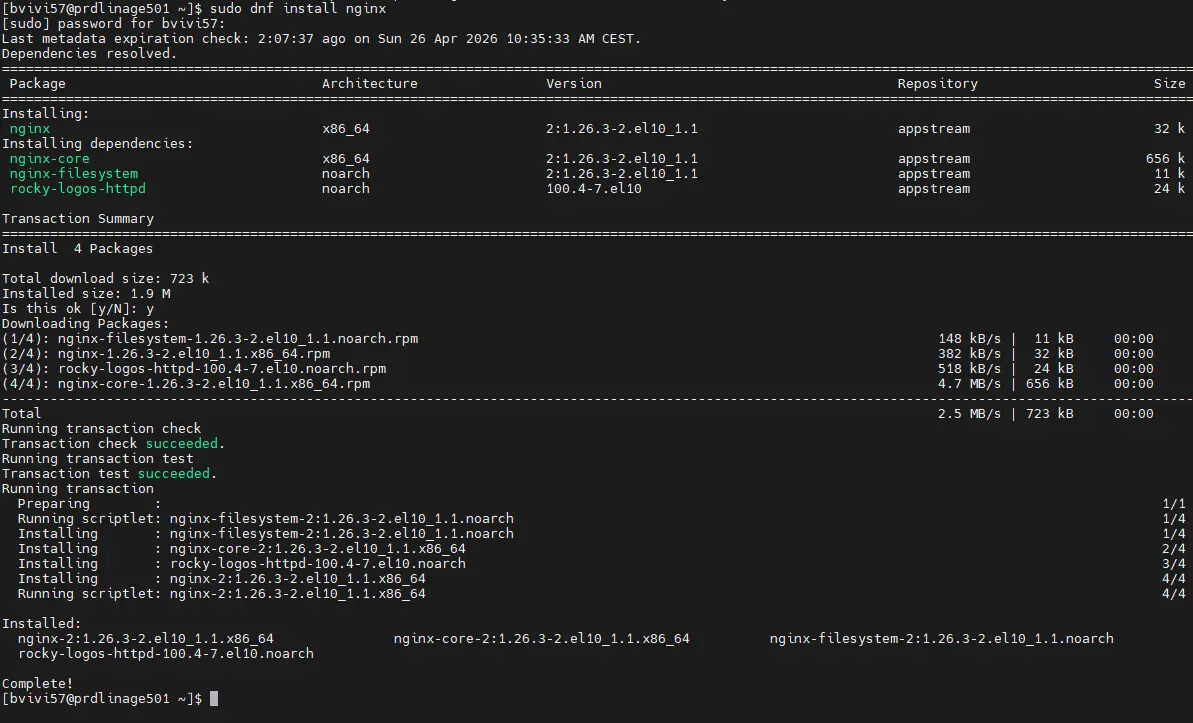Click the 'Repository' column header
The image size is (1193, 723).
click(937, 84)
